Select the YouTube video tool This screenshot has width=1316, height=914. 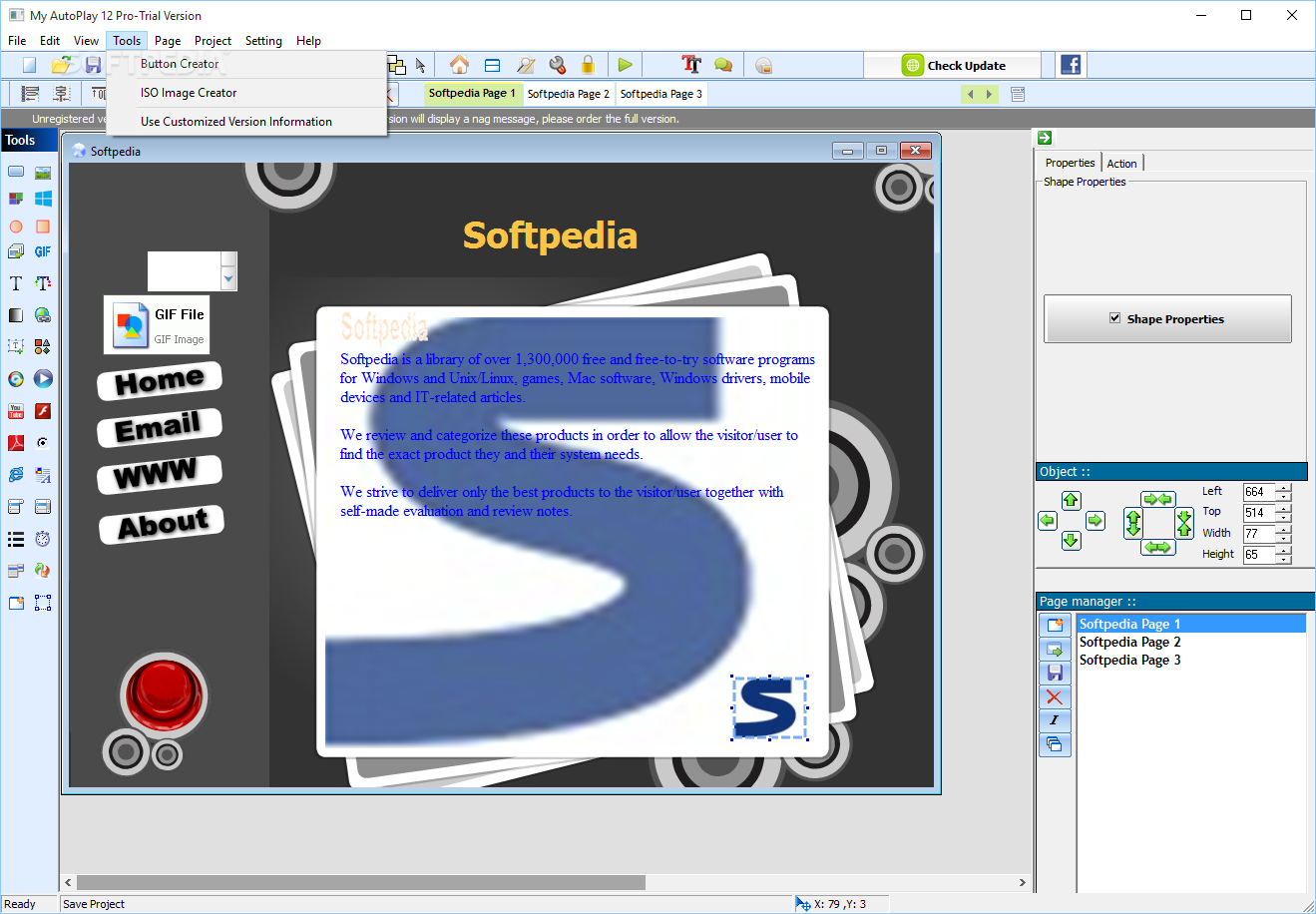[16, 411]
